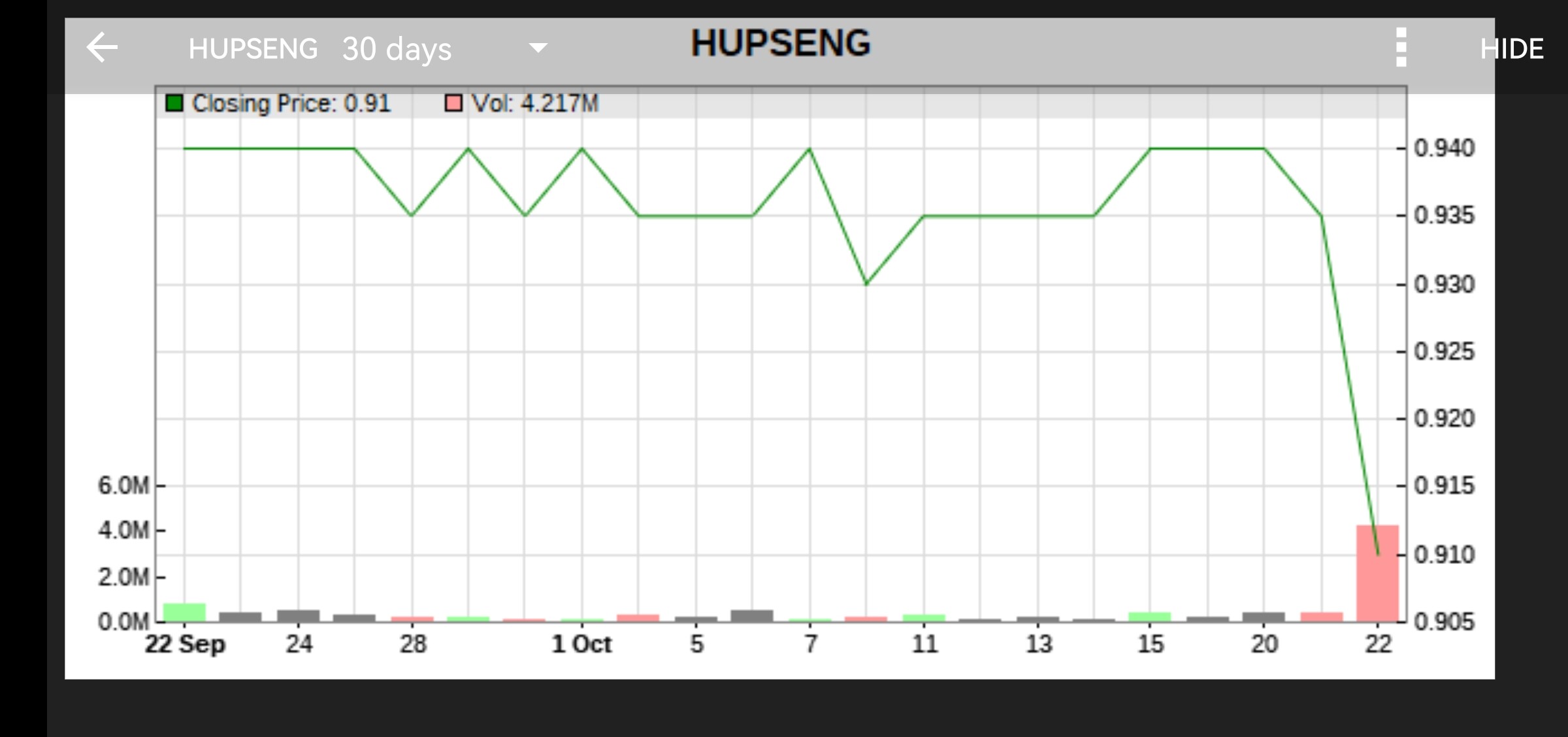Tap the 15 date axis label
Viewport: 1568px width, 737px height.
1151,644
